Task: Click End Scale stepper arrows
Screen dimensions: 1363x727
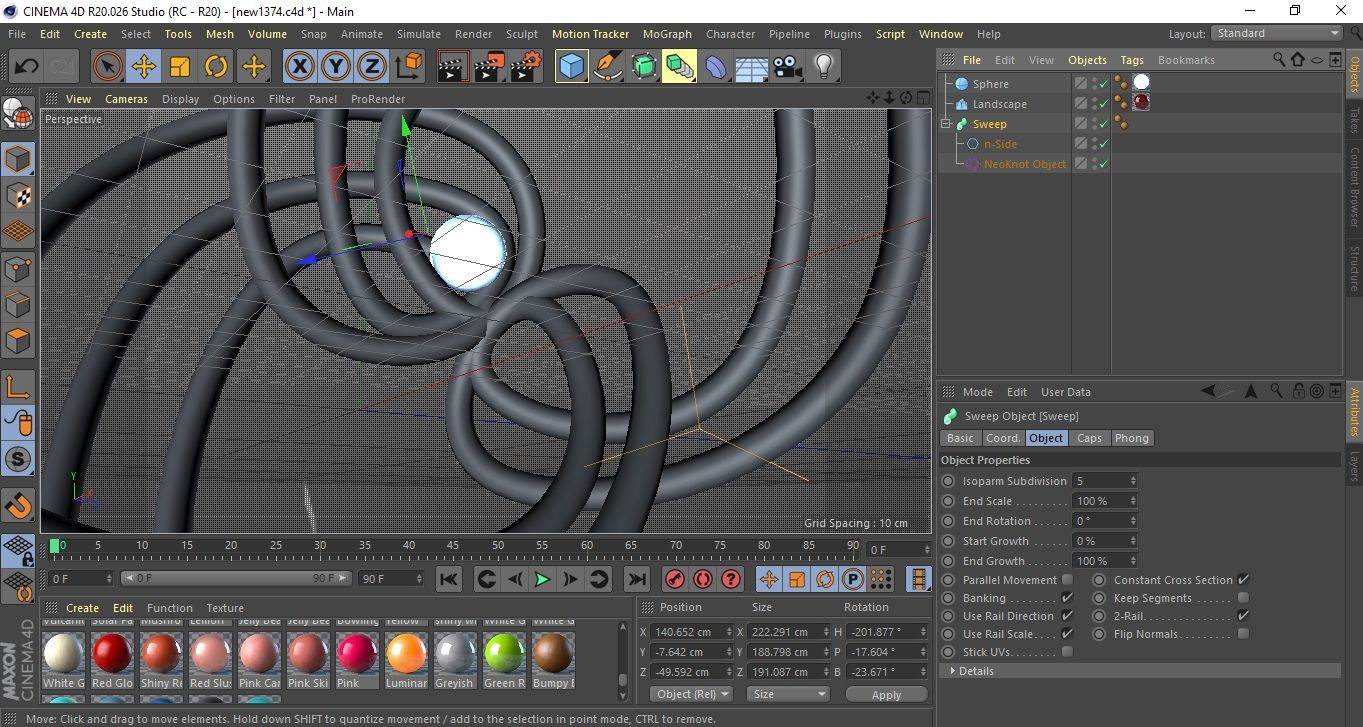Action: click(1132, 501)
